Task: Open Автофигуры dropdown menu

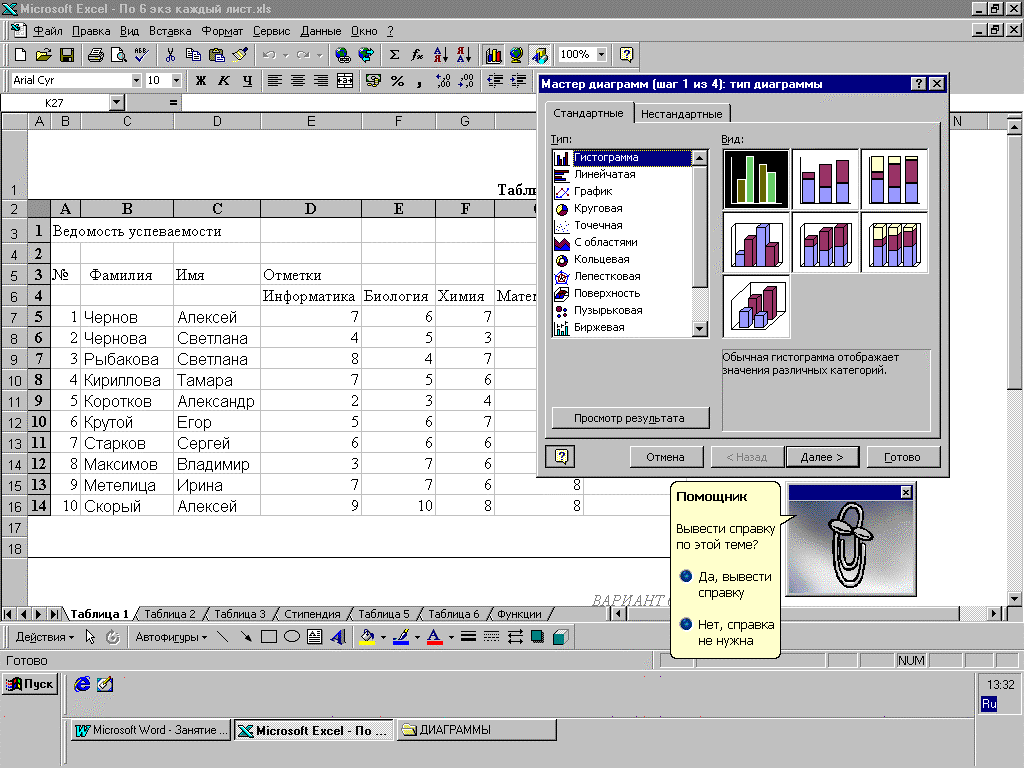Action: point(171,637)
